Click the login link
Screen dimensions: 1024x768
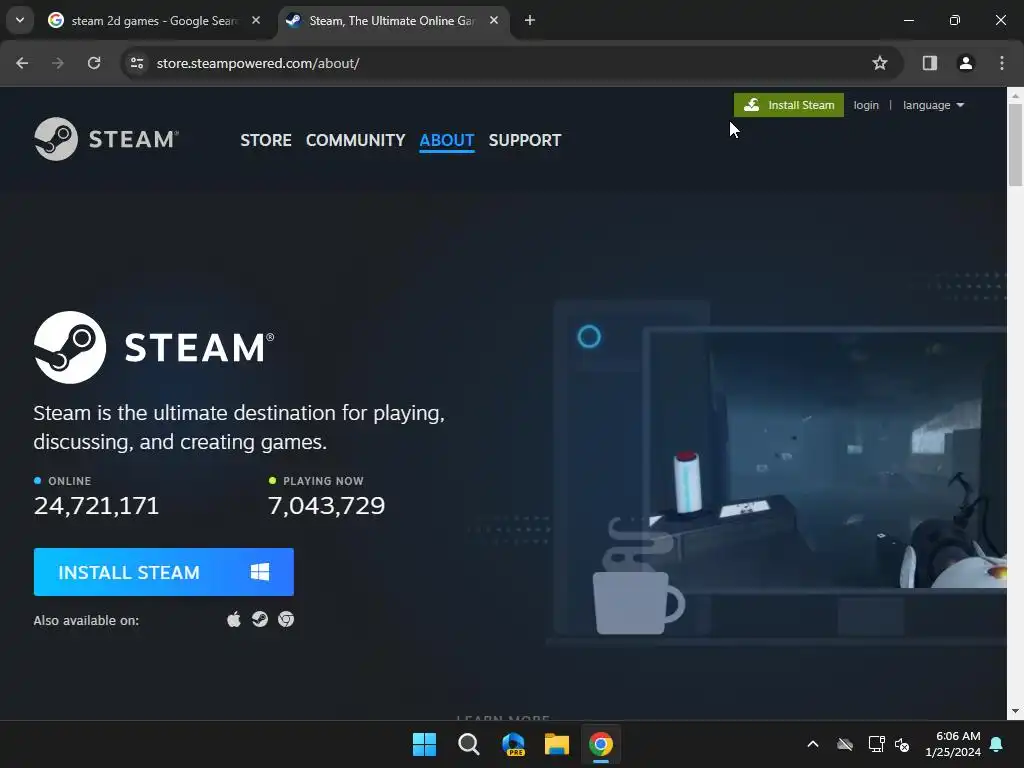pyautogui.click(x=866, y=105)
